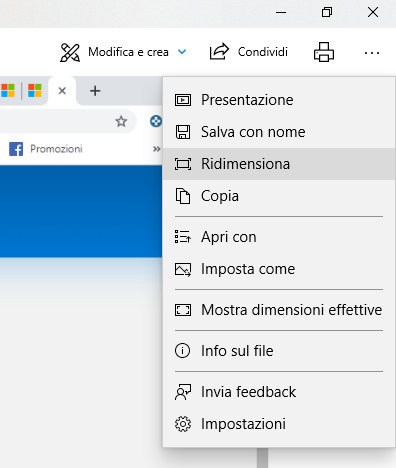Close the Photos window

tap(373, 12)
